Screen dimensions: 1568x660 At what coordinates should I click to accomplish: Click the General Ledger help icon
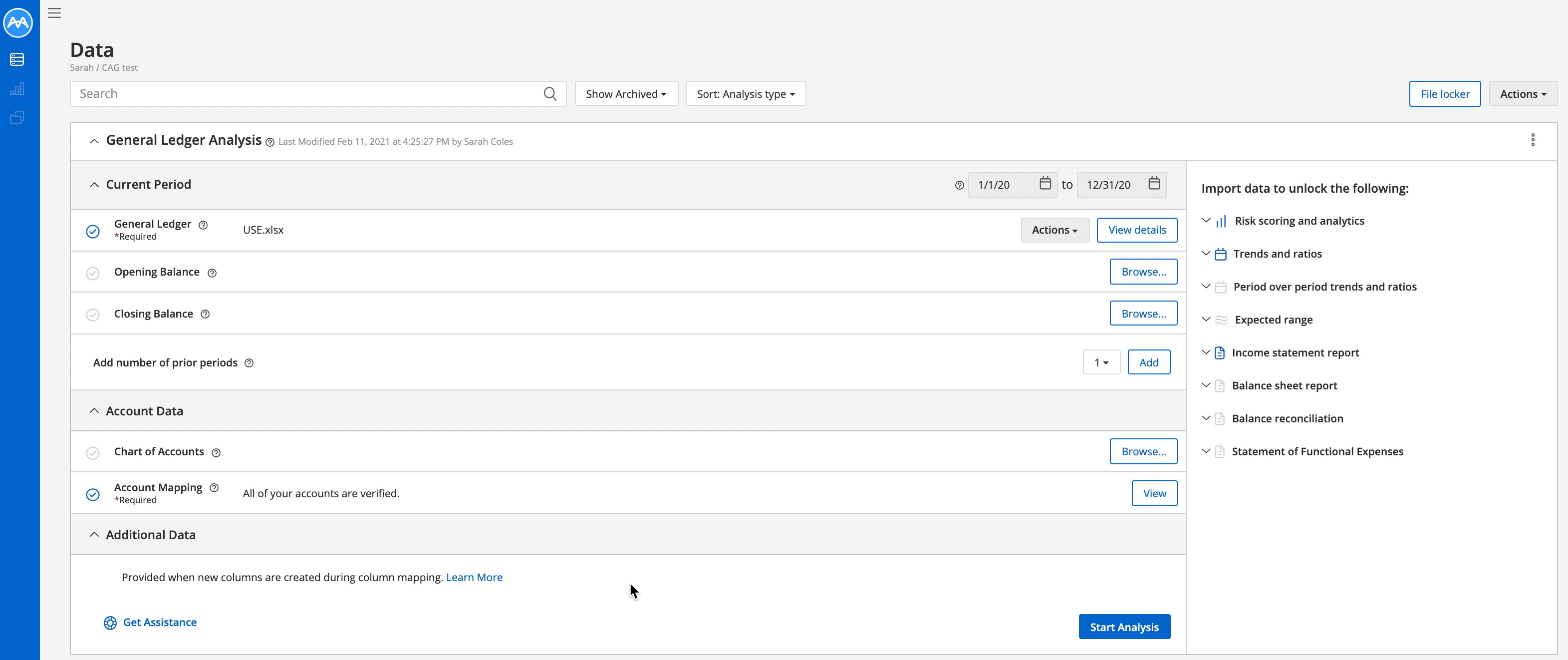tap(203, 225)
